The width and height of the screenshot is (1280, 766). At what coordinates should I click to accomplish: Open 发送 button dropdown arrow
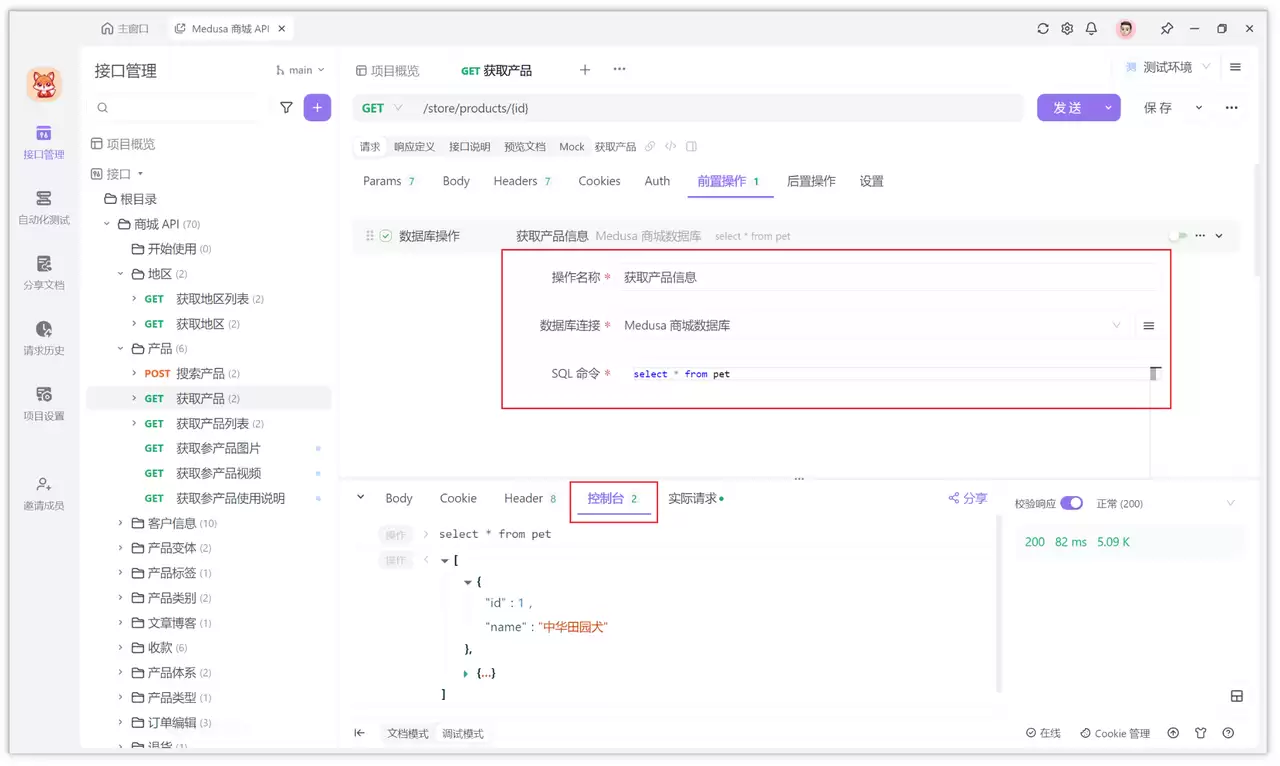tap(1108, 108)
